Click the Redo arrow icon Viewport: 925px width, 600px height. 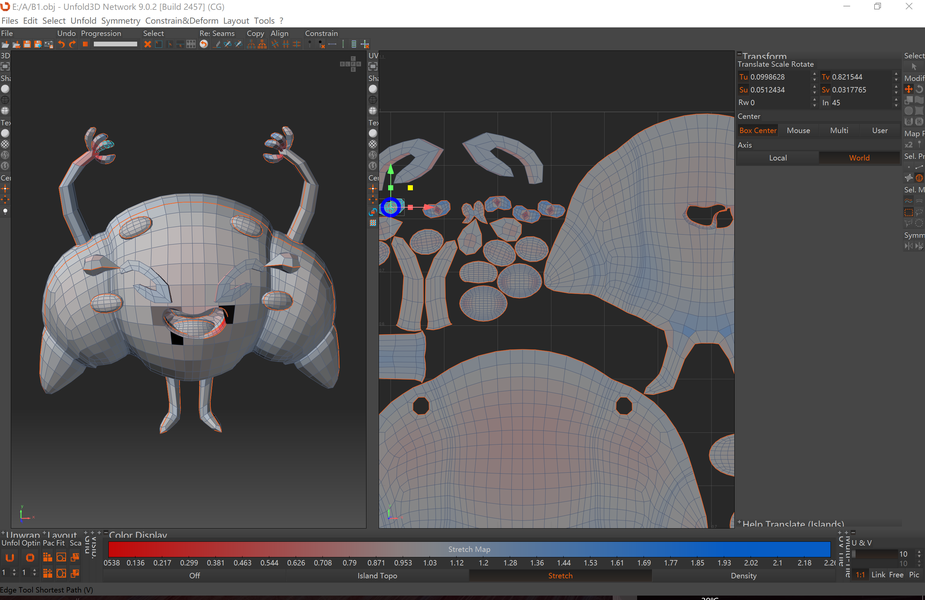pos(72,44)
